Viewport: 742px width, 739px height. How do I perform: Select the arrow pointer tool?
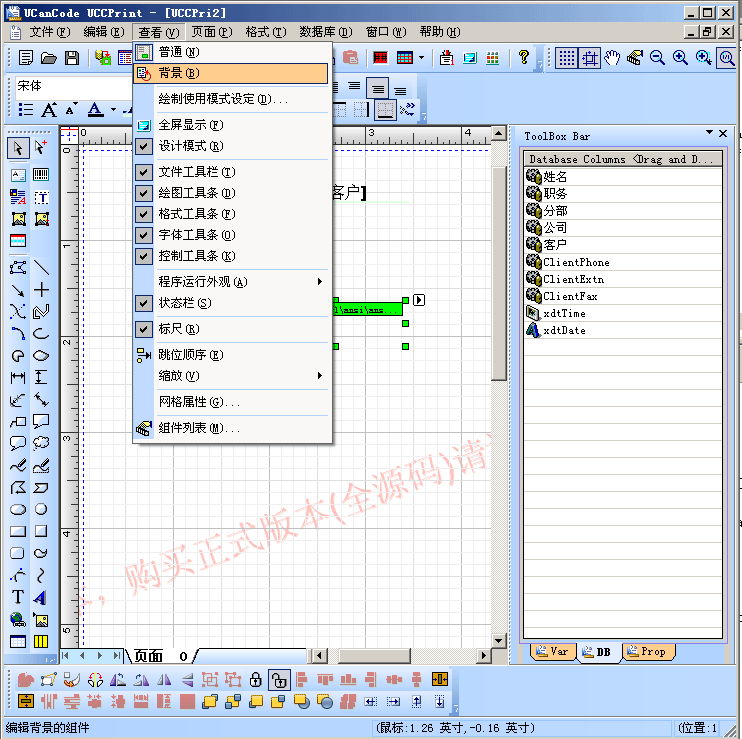pos(18,148)
